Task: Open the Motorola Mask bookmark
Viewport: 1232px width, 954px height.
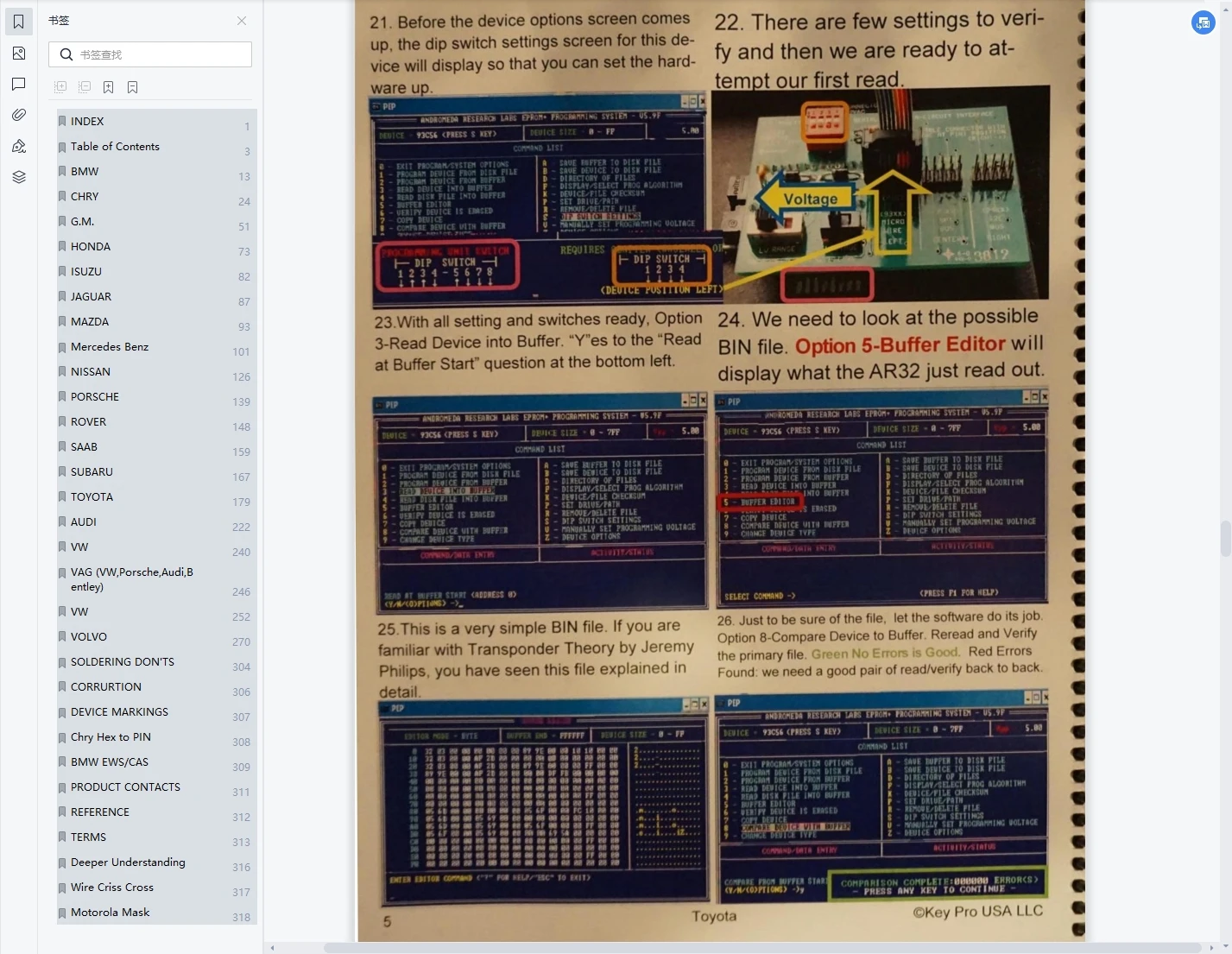Action: click(157, 913)
